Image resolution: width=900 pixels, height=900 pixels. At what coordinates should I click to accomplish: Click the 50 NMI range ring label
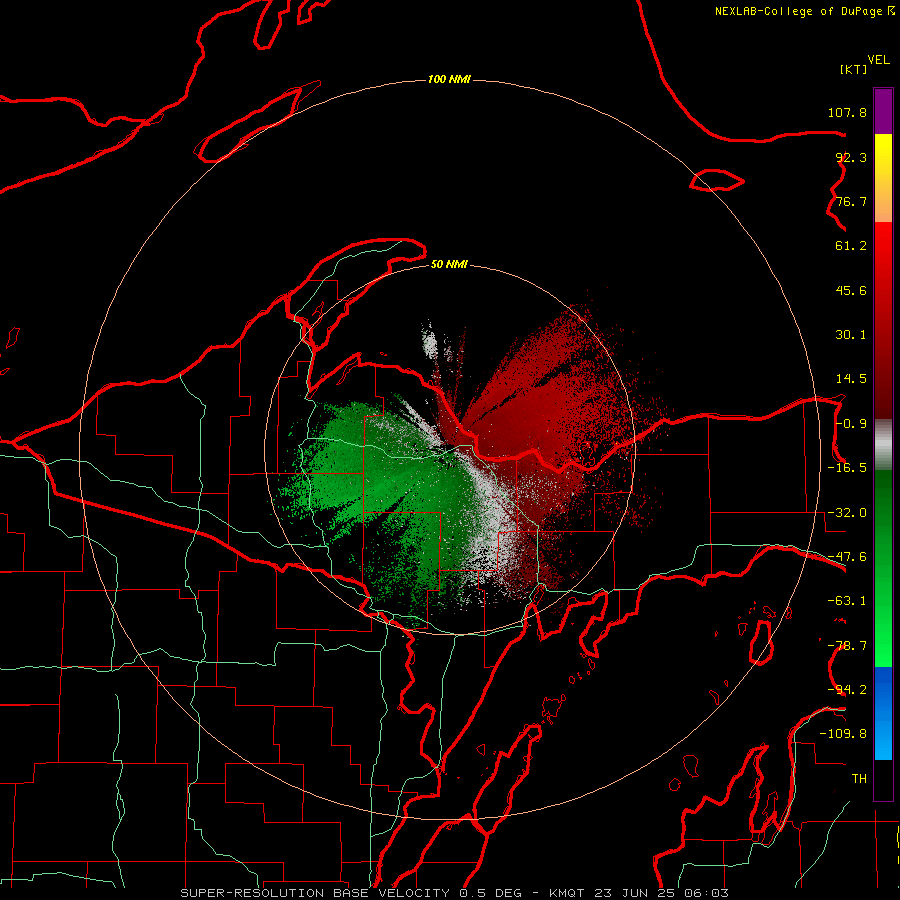(449, 265)
